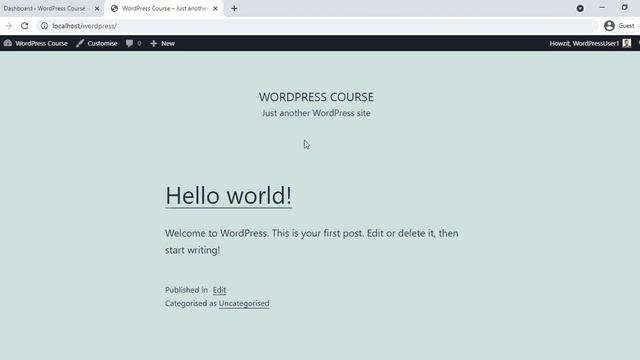Open the Guest profile icon

[x=609, y=26]
